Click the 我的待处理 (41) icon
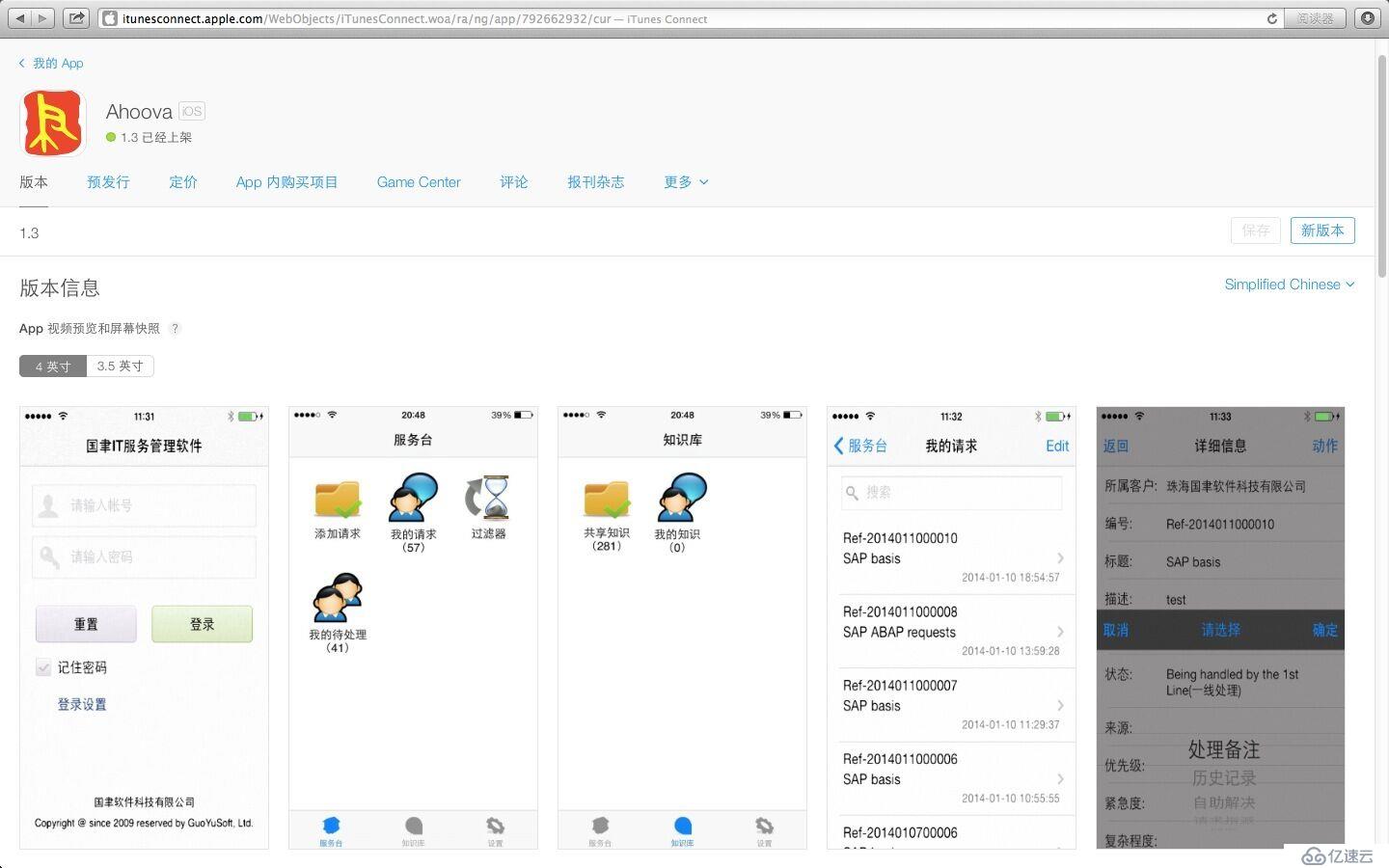This screenshot has height=868, width=1389. tap(337, 598)
